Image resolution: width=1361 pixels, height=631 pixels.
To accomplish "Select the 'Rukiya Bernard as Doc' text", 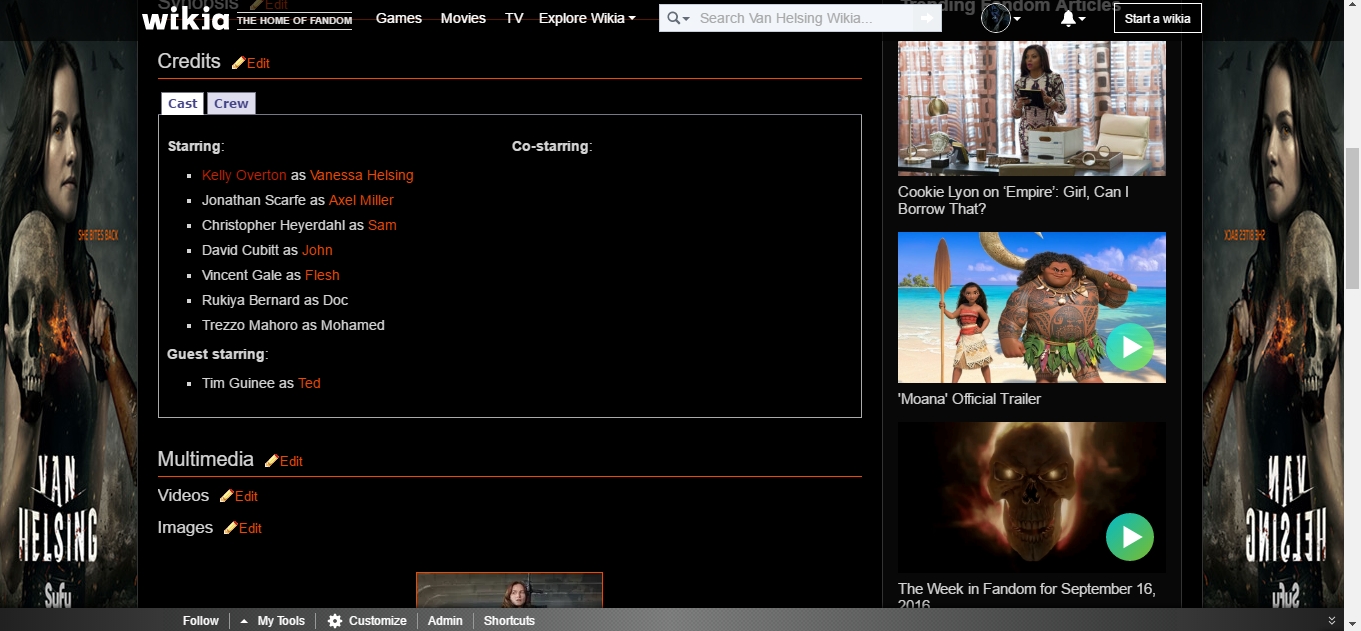I will pyautogui.click(x=275, y=300).
